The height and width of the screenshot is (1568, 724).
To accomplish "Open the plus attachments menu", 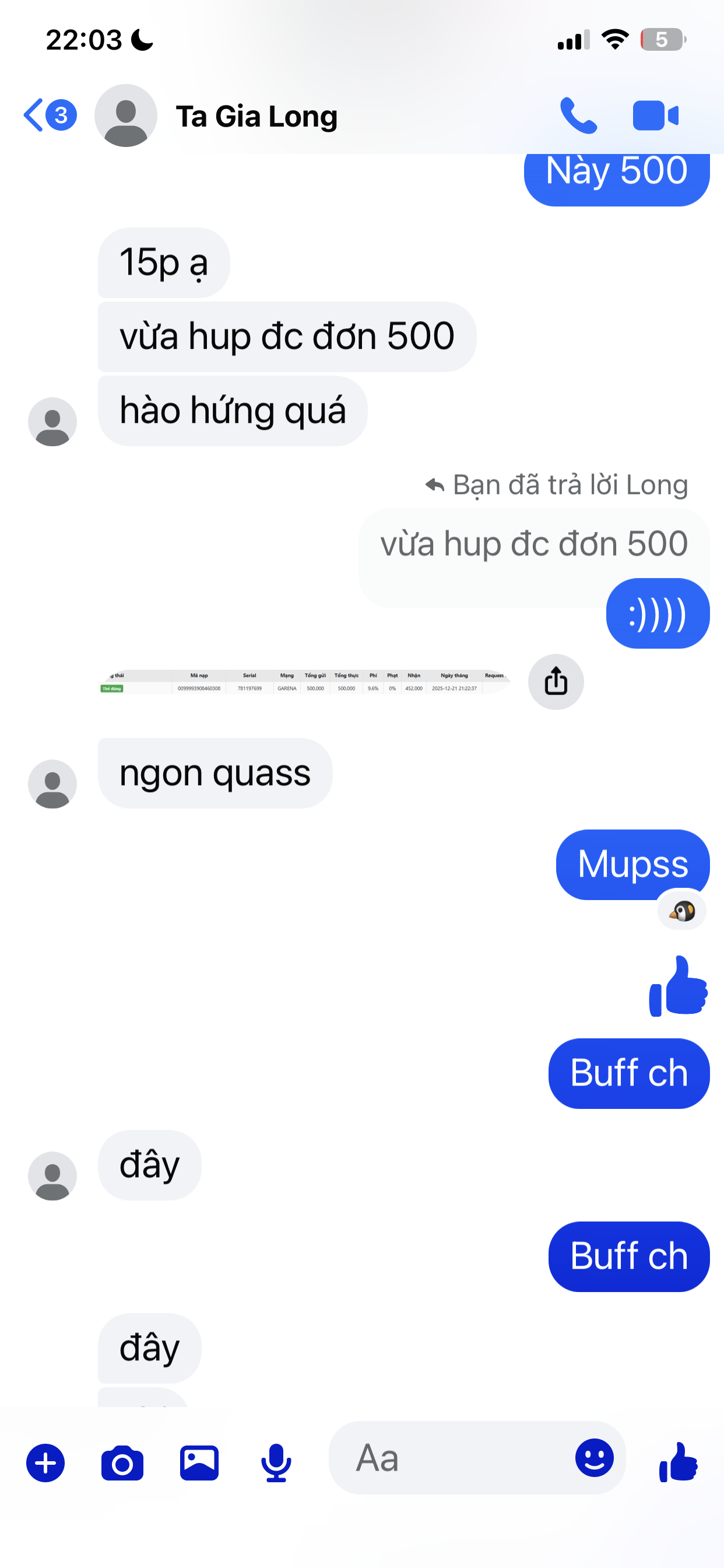I will point(45,1462).
